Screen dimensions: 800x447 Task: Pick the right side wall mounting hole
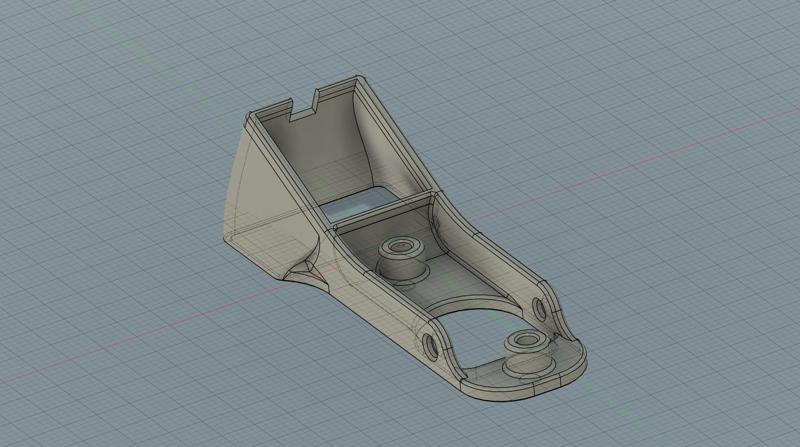point(540,309)
